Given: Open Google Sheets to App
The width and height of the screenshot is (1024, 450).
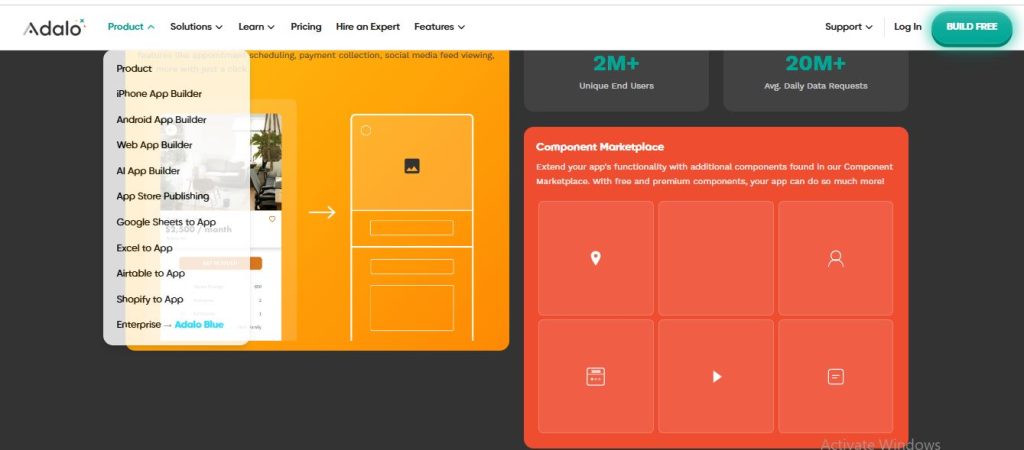Looking at the screenshot, I should (166, 222).
